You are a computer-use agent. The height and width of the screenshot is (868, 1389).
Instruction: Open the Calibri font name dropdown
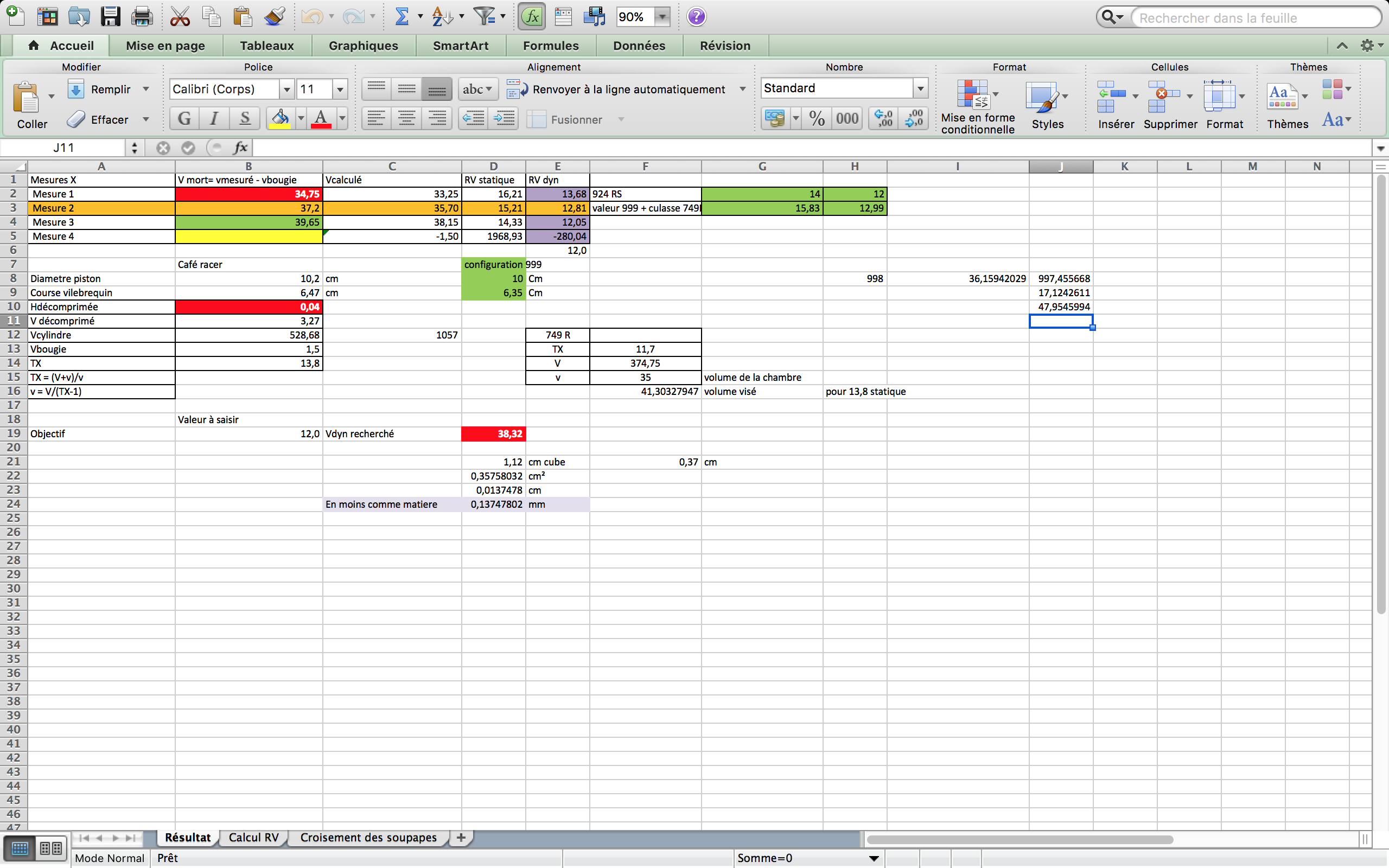pyautogui.click(x=286, y=89)
